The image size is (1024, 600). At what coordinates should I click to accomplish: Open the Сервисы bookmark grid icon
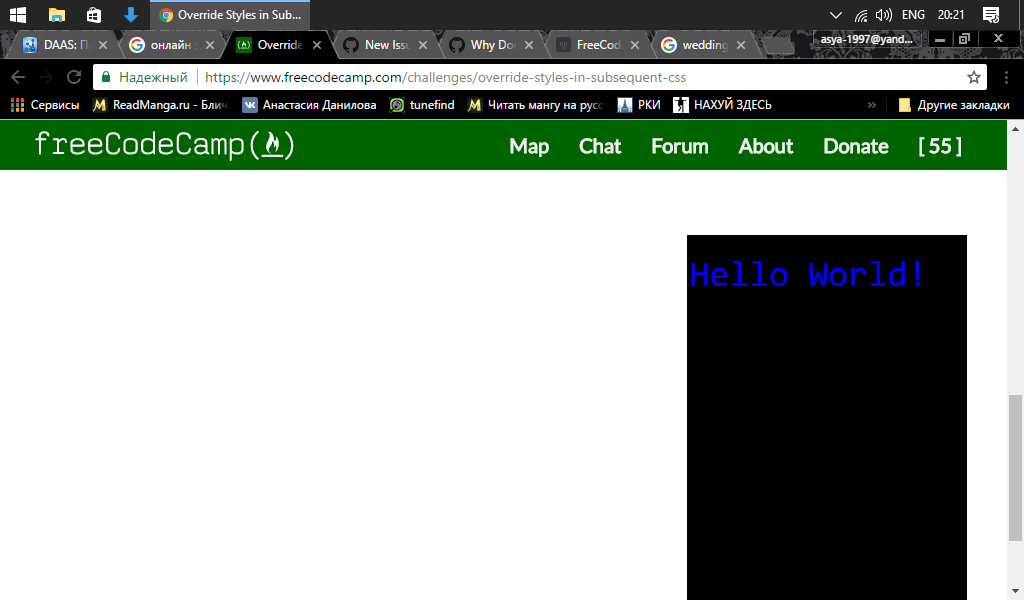[x=16, y=104]
